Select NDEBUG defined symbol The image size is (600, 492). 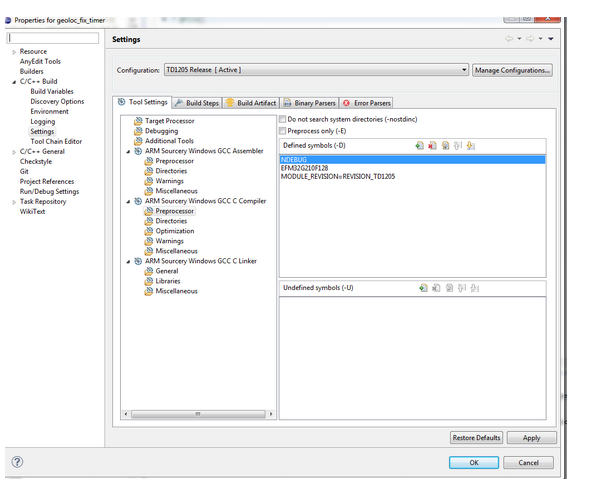tap(412, 160)
